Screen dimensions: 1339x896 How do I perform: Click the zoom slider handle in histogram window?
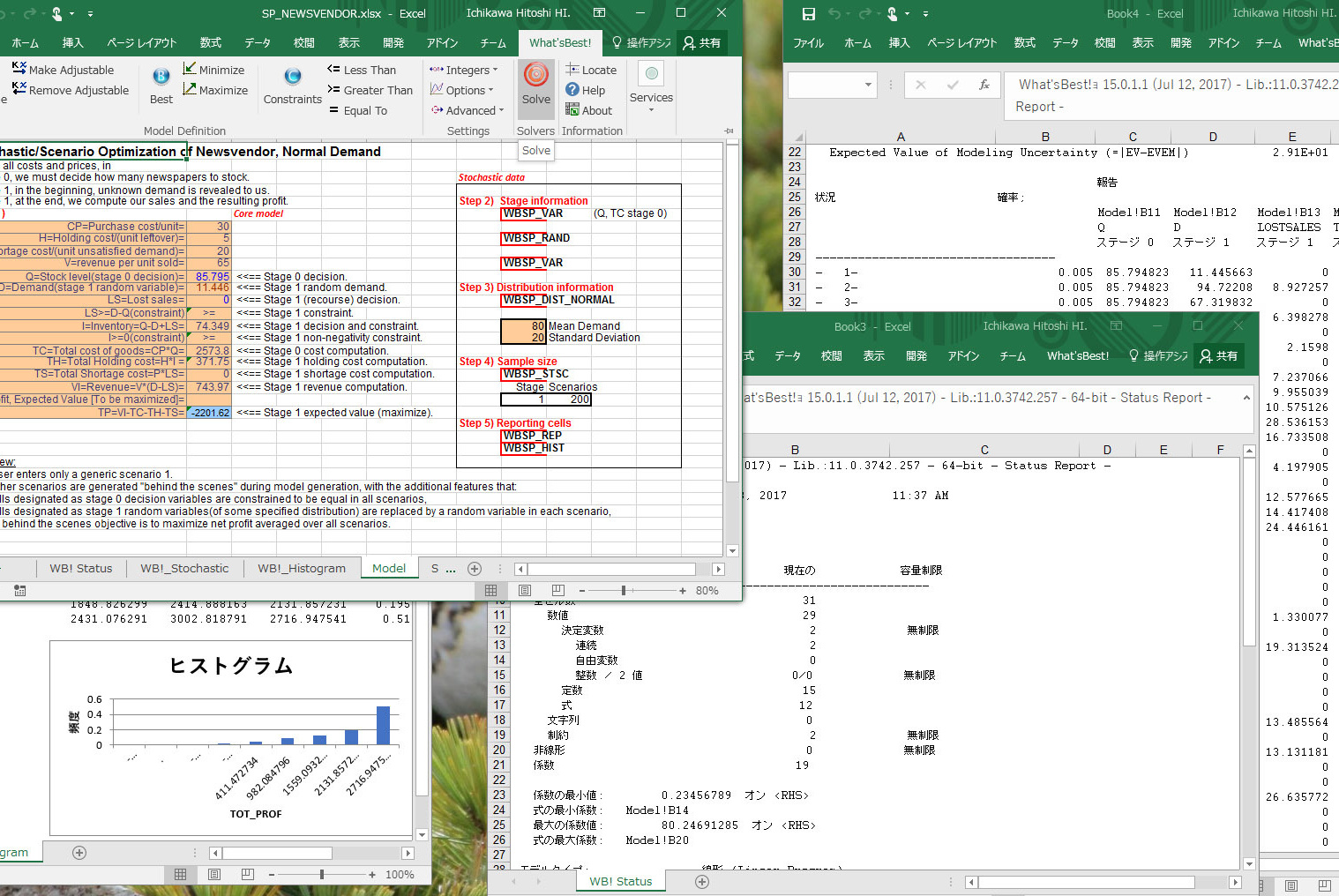322,875
